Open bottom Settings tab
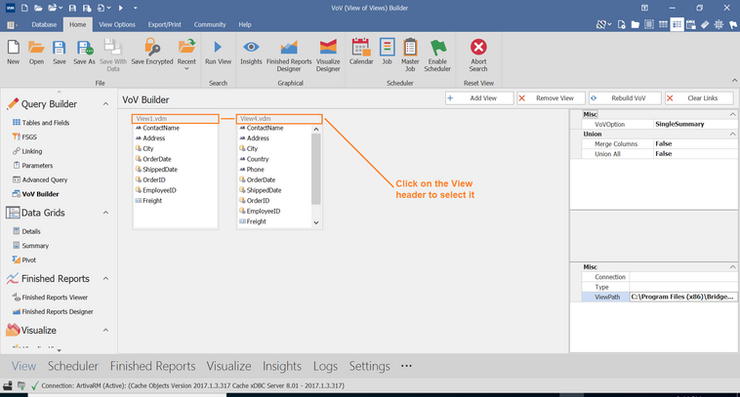 coord(370,366)
